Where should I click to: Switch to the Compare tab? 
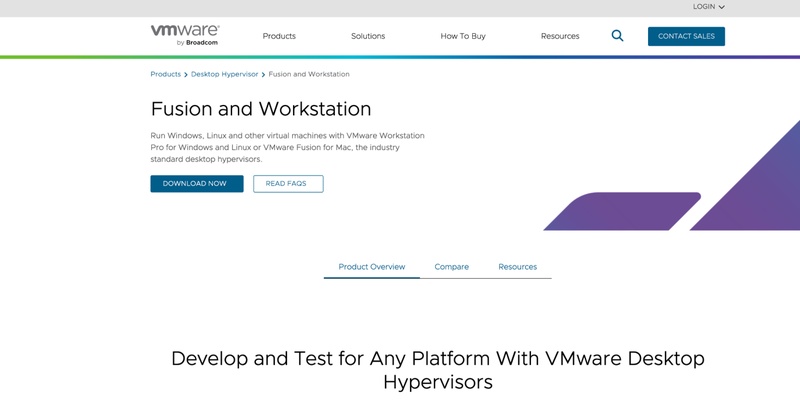pyautogui.click(x=452, y=267)
